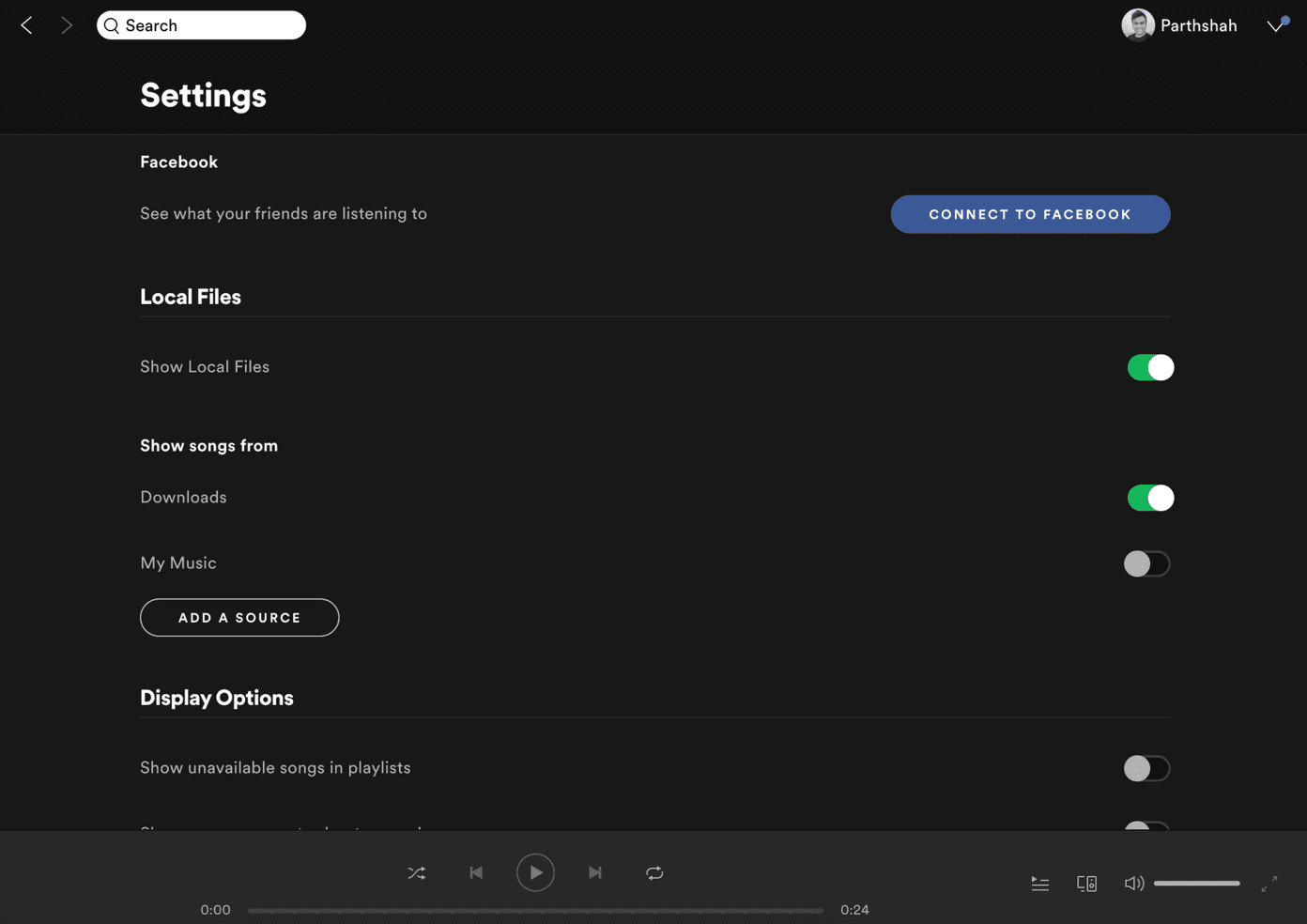The width and height of the screenshot is (1307, 924).
Task: Click the 0:00 elapsed time
Action: [x=215, y=910]
